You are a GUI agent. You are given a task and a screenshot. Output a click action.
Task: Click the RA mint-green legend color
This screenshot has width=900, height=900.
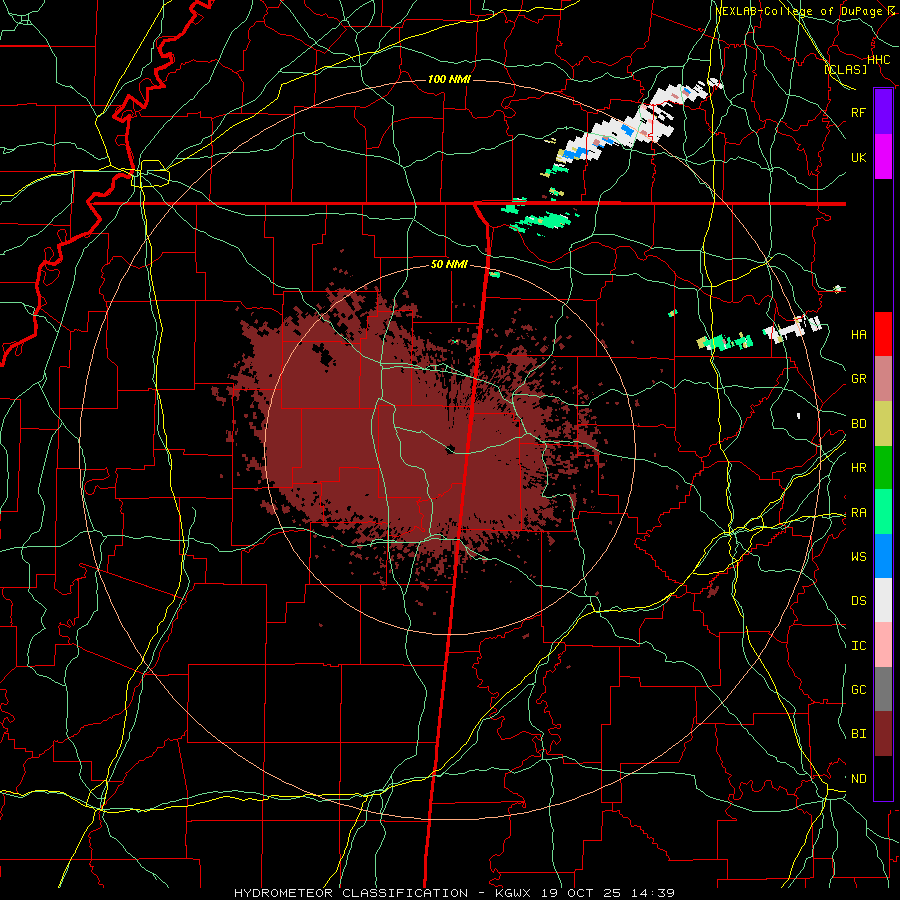(883, 512)
